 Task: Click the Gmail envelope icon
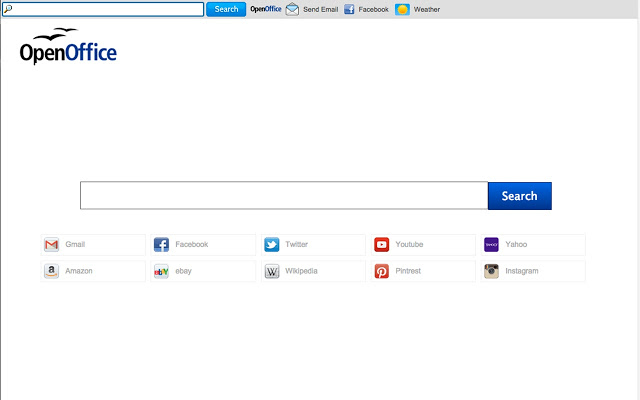pyautogui.click(x=51, y=244)
